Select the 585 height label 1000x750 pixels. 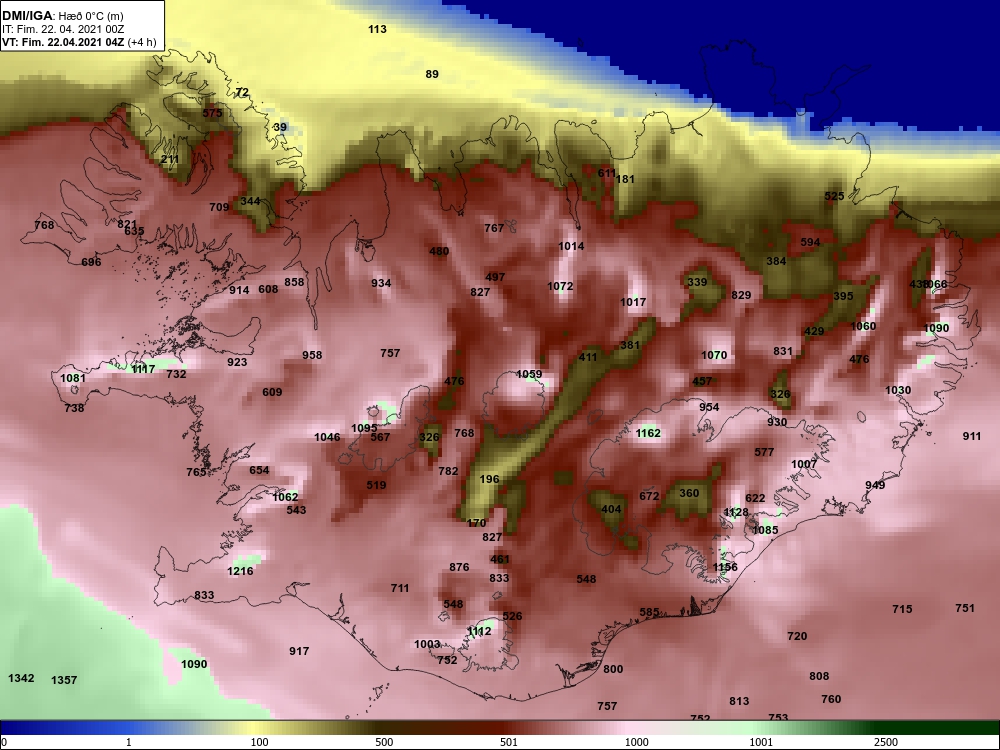click(649, 612)
